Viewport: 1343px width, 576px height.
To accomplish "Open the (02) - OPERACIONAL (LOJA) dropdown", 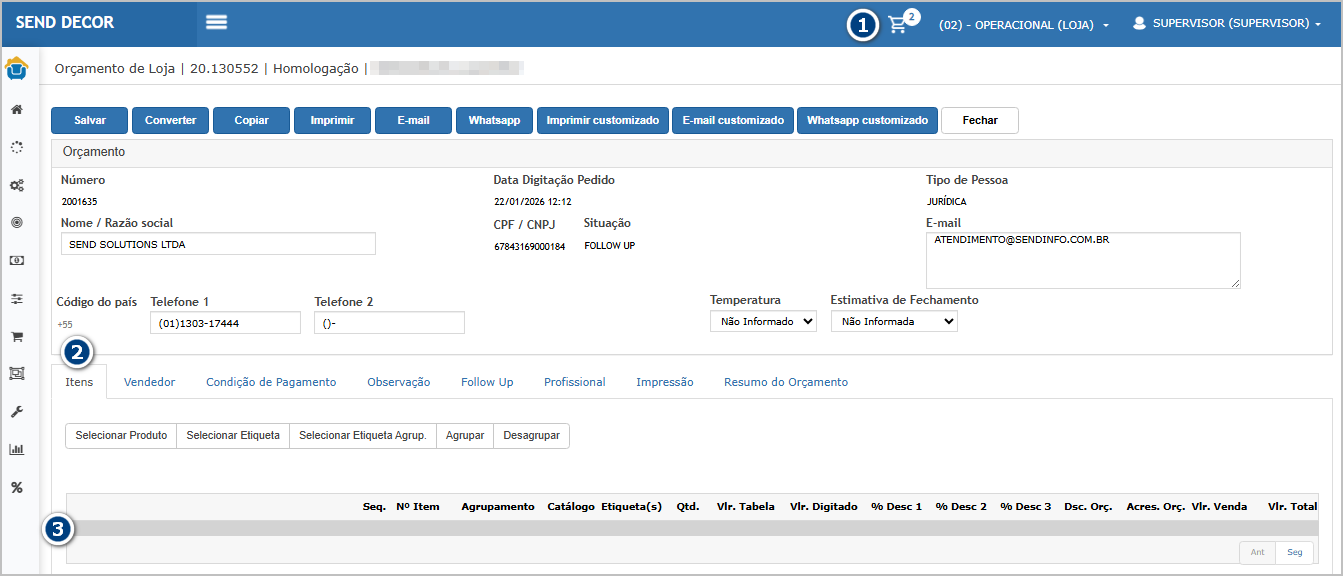I will pos(1023,25).
